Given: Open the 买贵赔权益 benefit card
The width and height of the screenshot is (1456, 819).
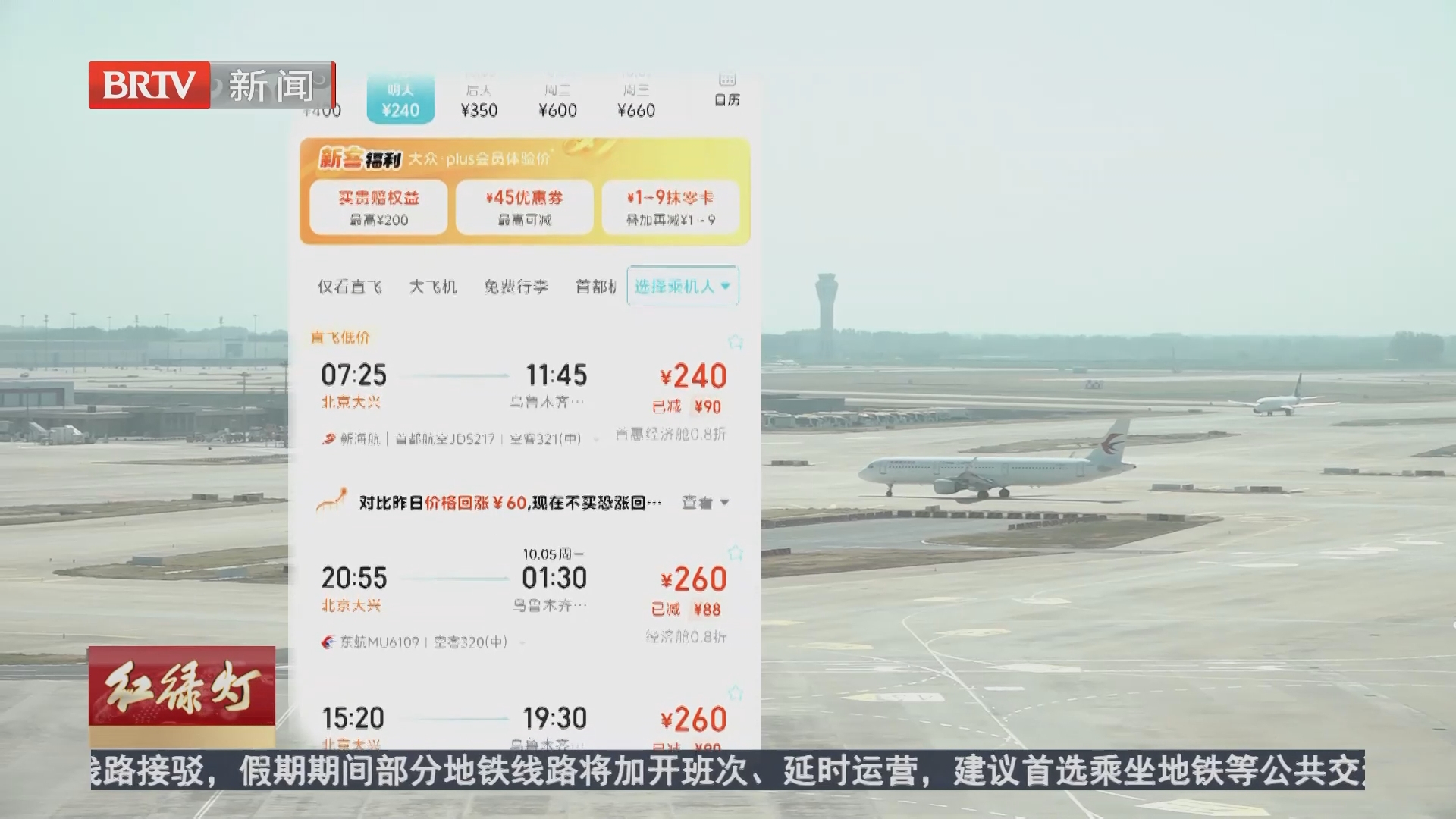Looking at the screenshot, I should [378, 207].
